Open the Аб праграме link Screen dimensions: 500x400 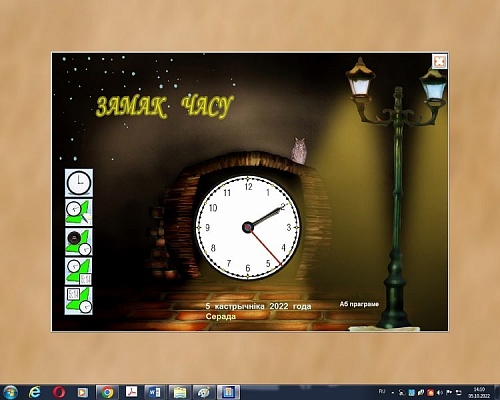tap(359, 304)
